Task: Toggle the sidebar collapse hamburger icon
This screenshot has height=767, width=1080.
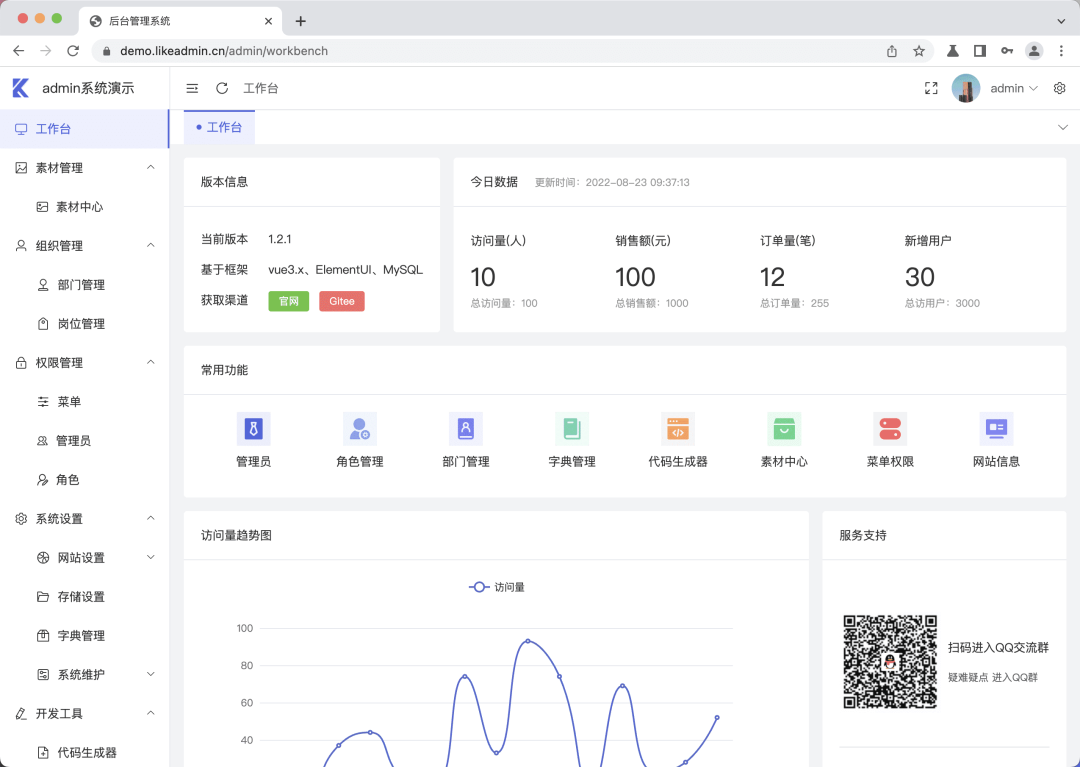Action: pyautogui.click(x=193, y=88)
